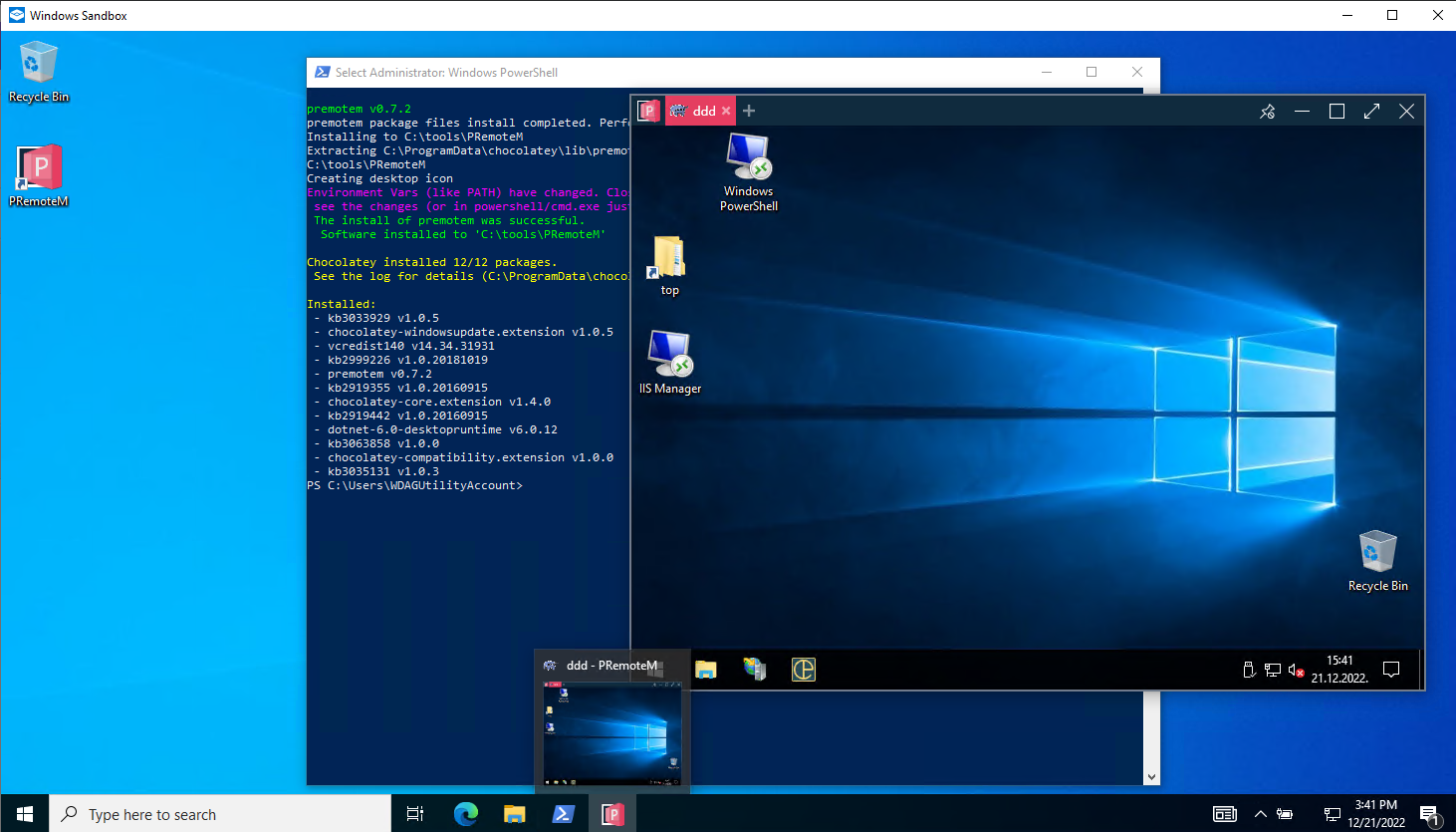
Task: Click the Type here to search box
Action: click(220, 814)
